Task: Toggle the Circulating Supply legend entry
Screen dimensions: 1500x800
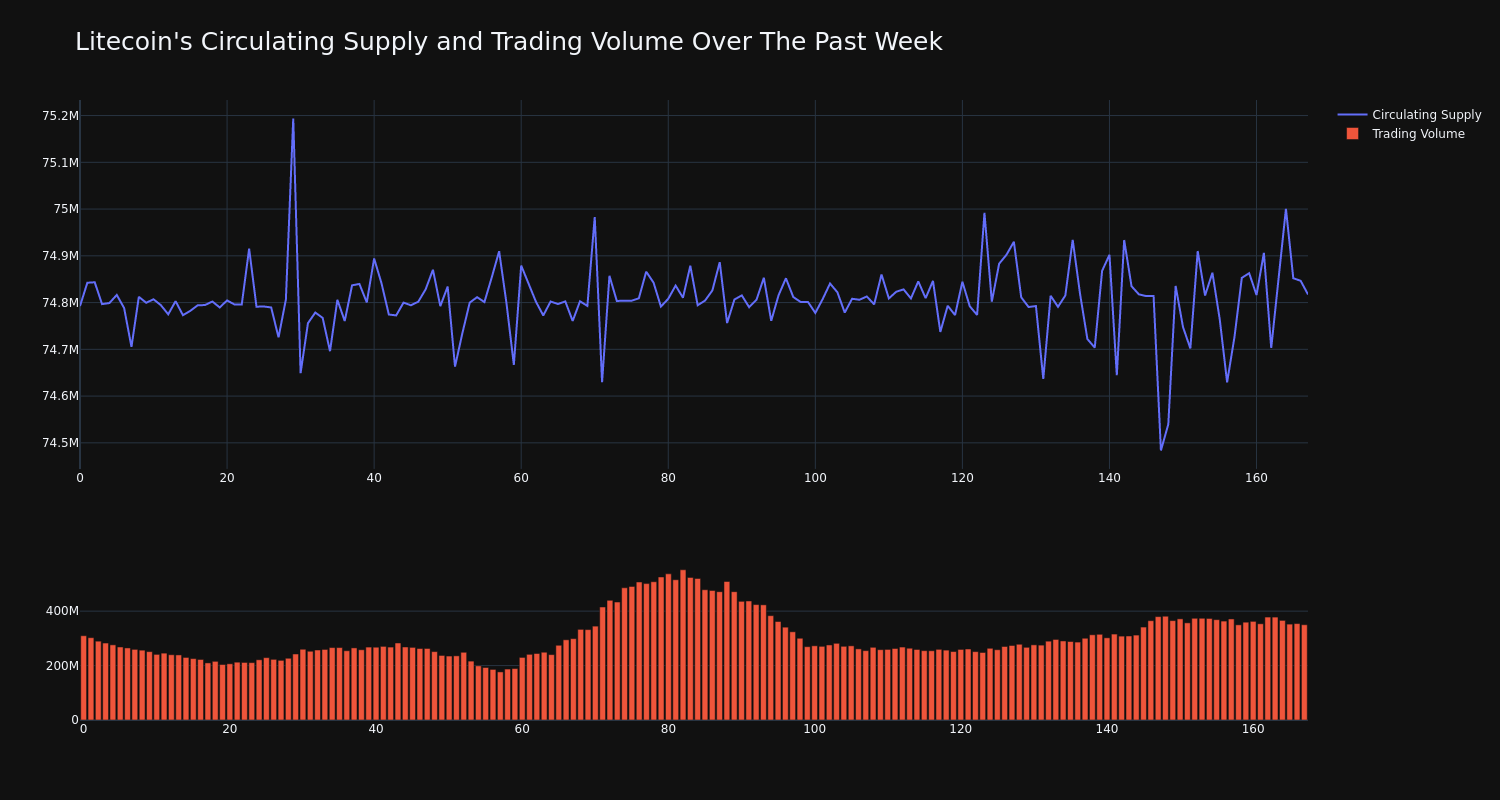Action: (x=1409, y=115)
